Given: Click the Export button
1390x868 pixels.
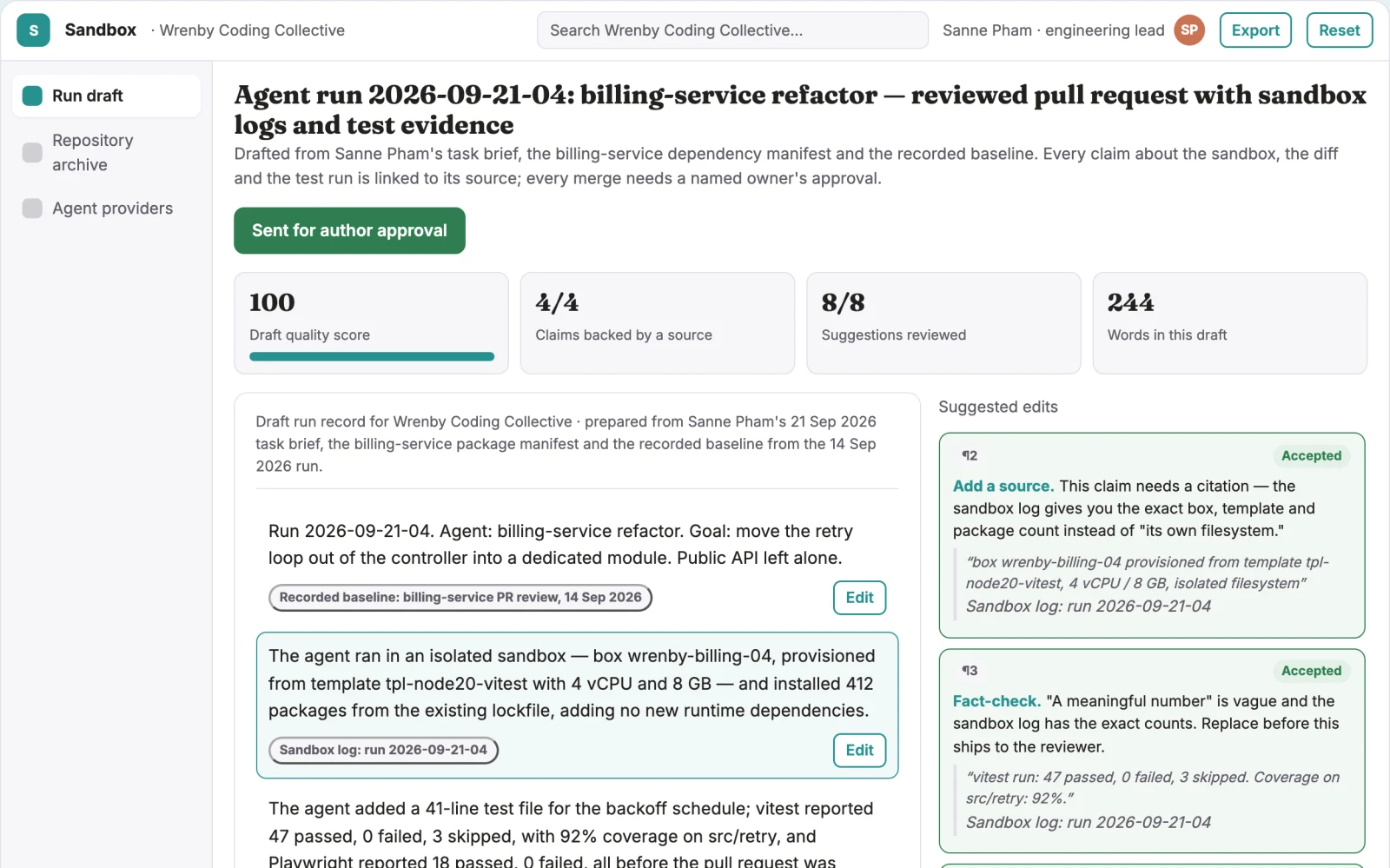Looking at the screenshot, I should [1255, 30].
